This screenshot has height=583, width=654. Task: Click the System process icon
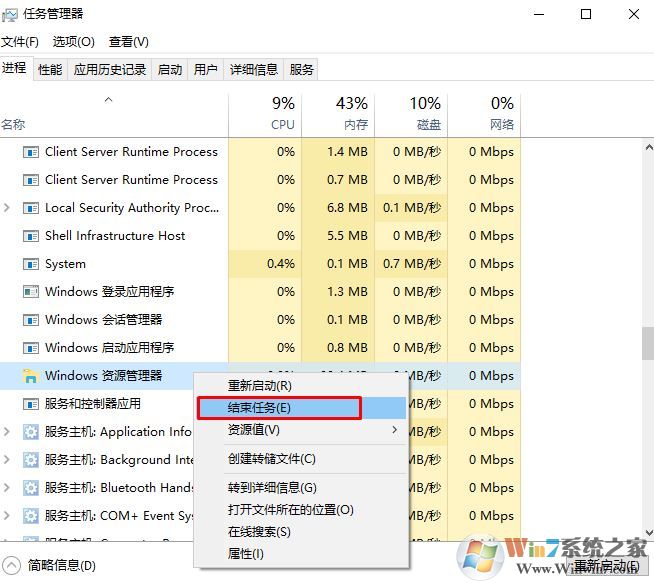point(30,264)
